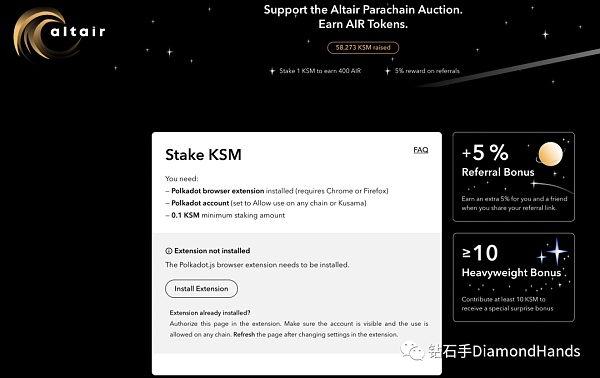Click the info icon beside Extension not installed
The height and width of the screenshot is (378, 600).
168,251
